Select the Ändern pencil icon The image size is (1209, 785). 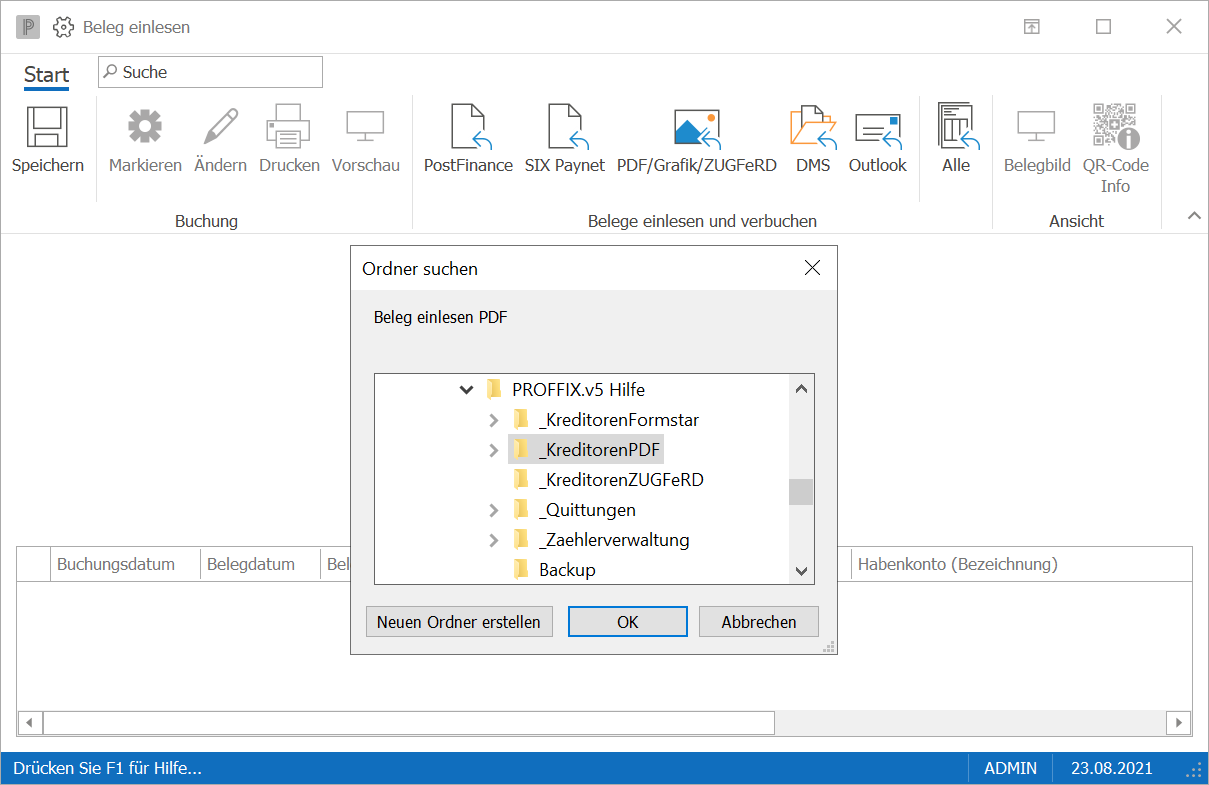coord(220,127)
